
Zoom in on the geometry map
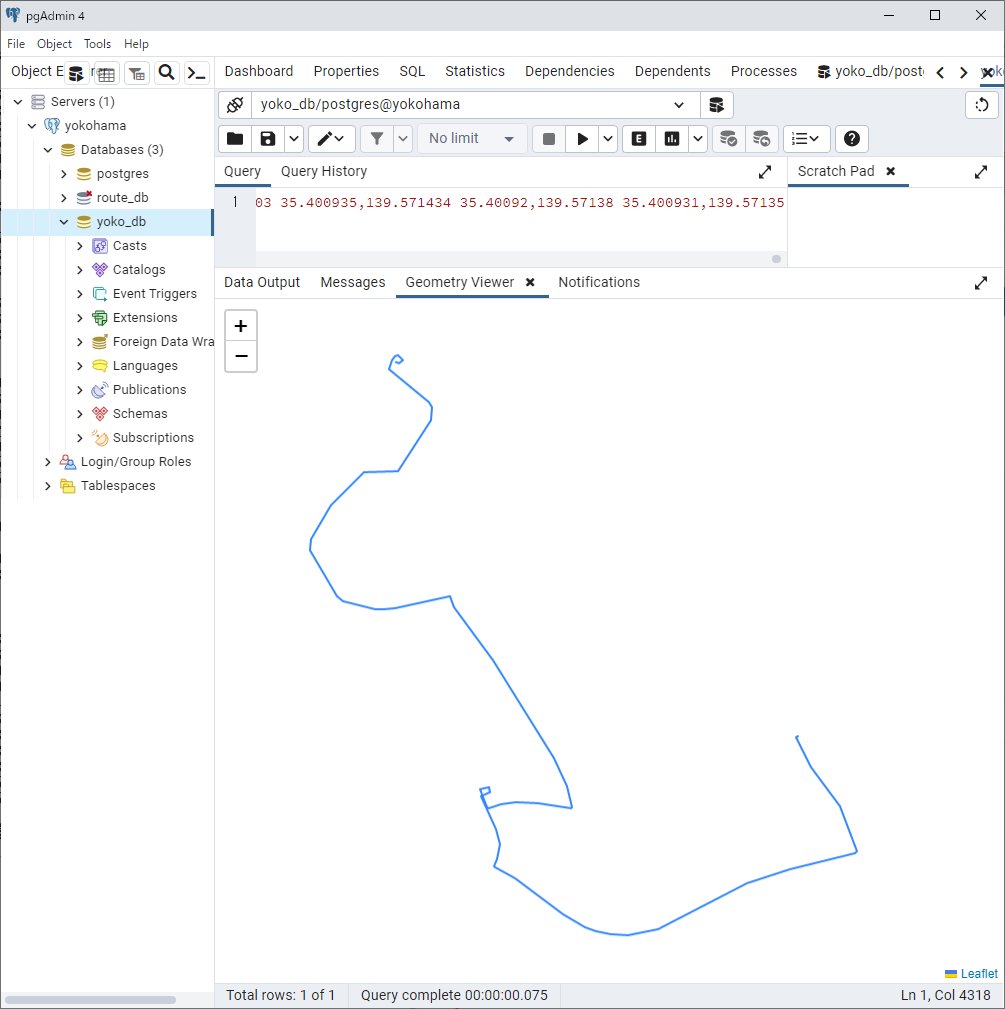(x=241, y=326)
